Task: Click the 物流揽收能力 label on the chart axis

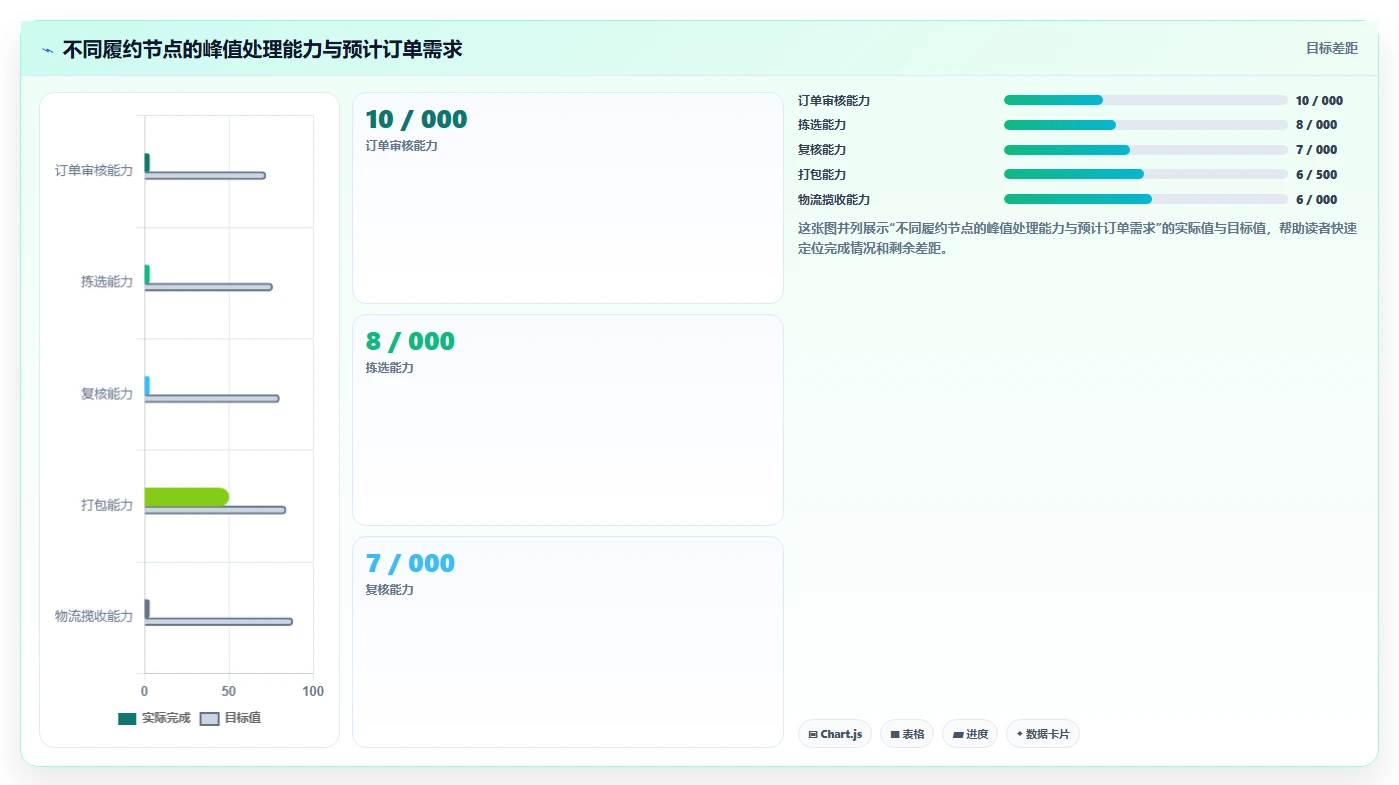Action: [94, 616]
